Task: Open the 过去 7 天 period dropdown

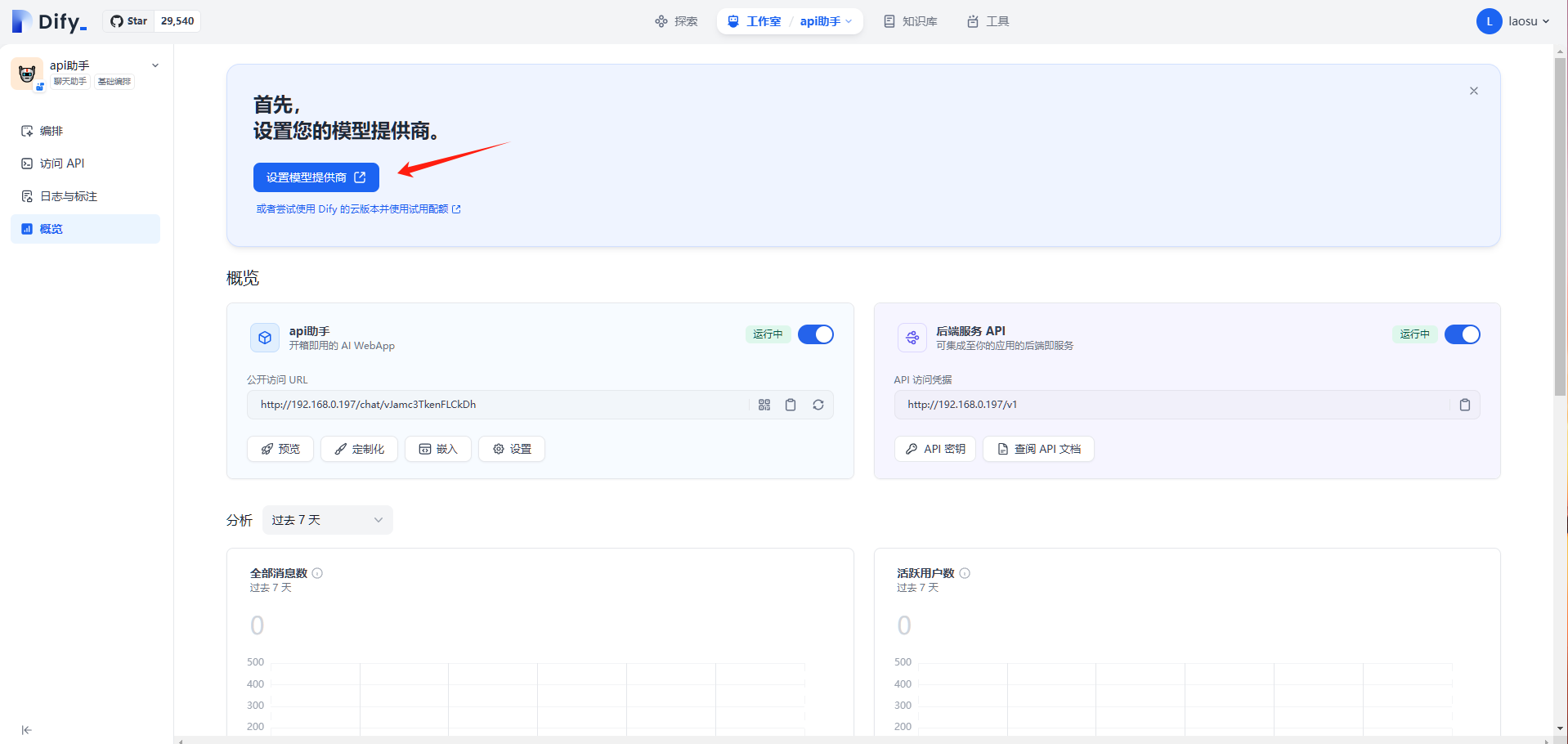Action: 328,520
